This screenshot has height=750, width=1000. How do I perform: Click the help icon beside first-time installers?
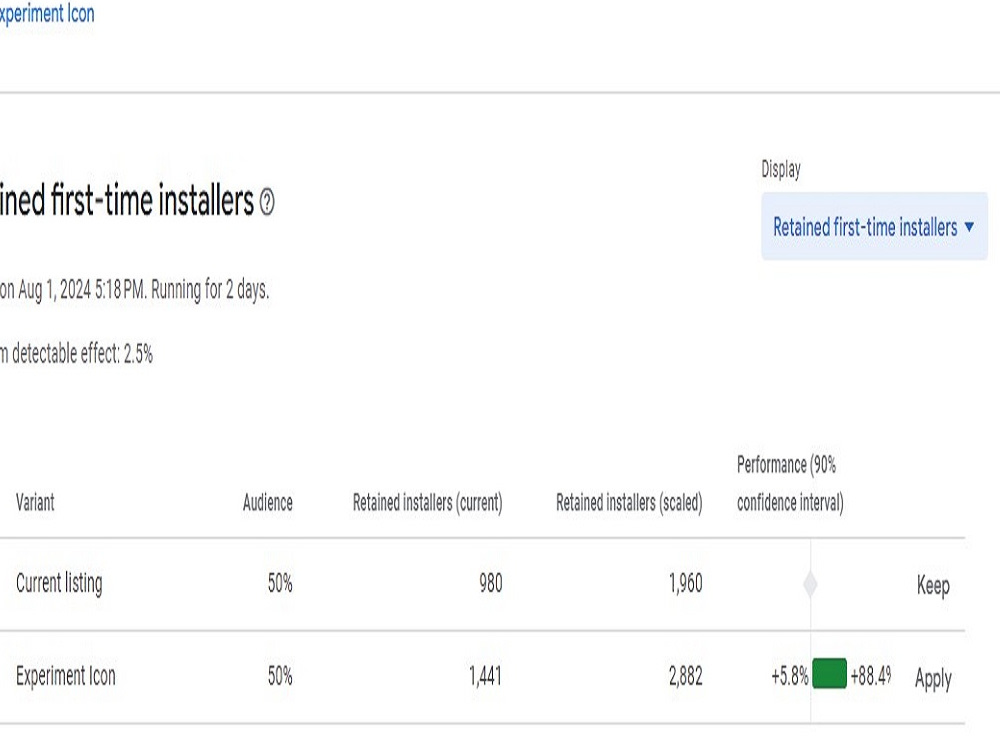pyautogui.click(x=267, y=203)
